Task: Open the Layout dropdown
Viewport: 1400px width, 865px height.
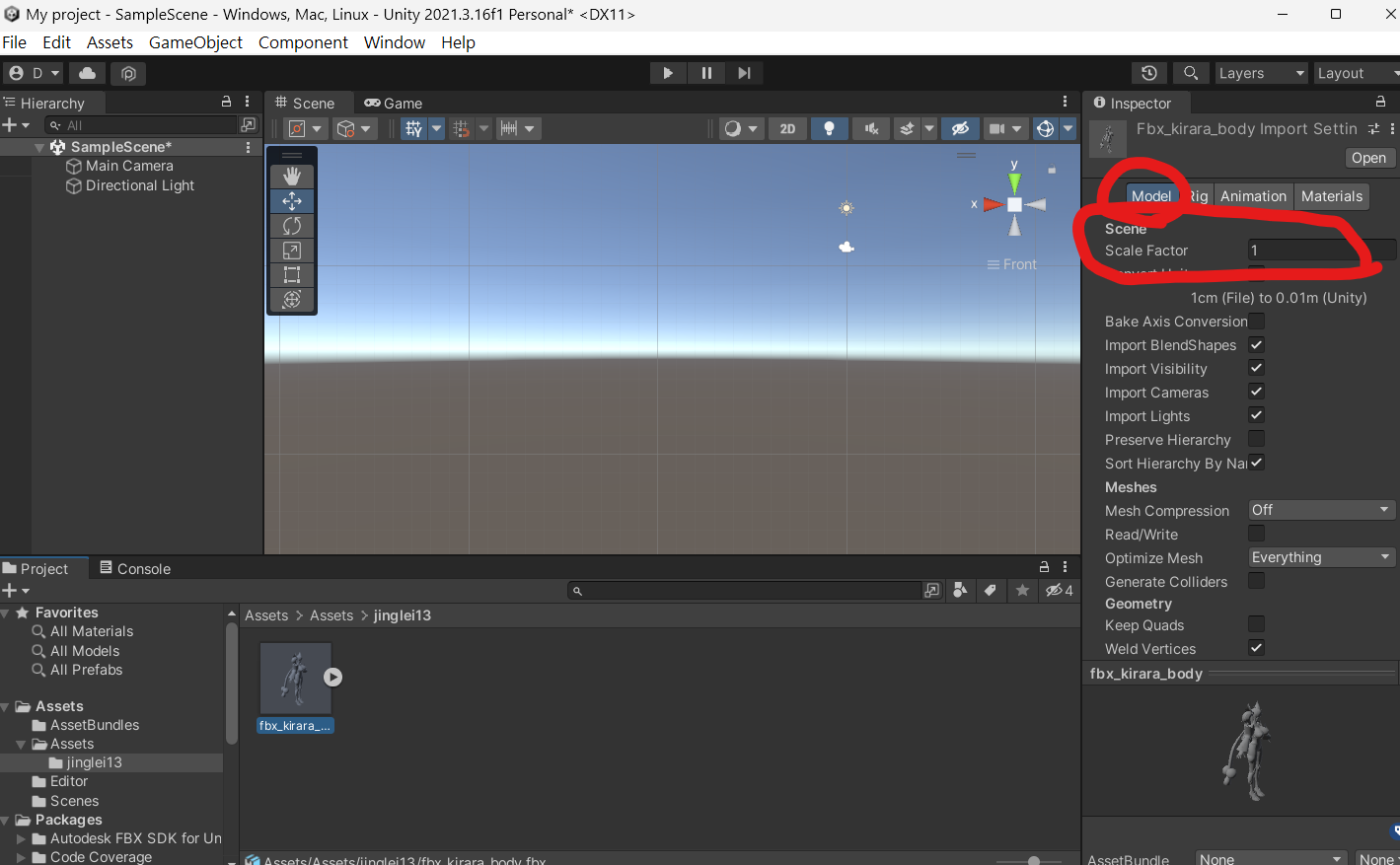Action: (1358, 73)
